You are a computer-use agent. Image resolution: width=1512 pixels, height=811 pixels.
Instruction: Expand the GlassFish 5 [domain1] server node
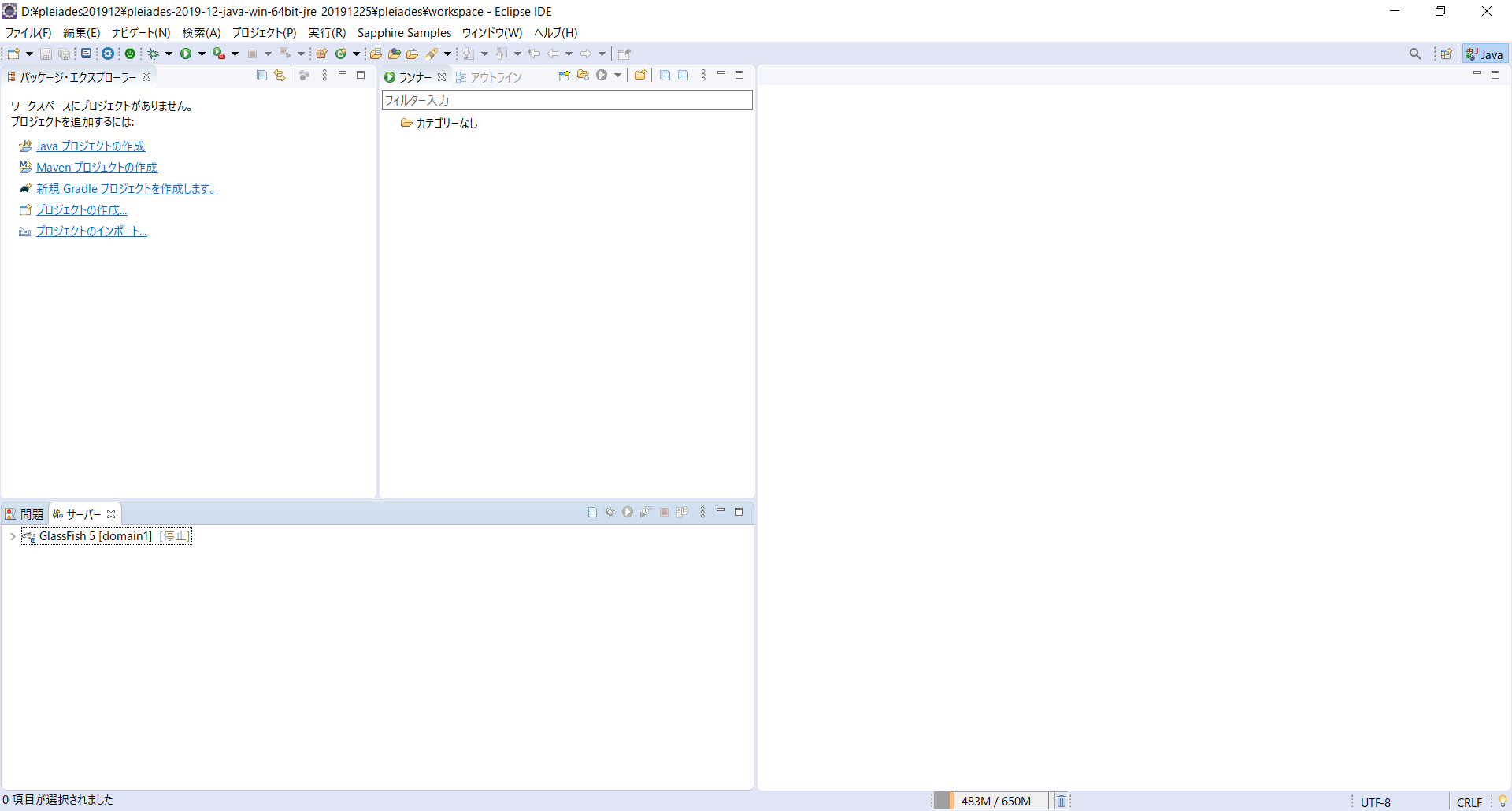(x=13, y=536)
